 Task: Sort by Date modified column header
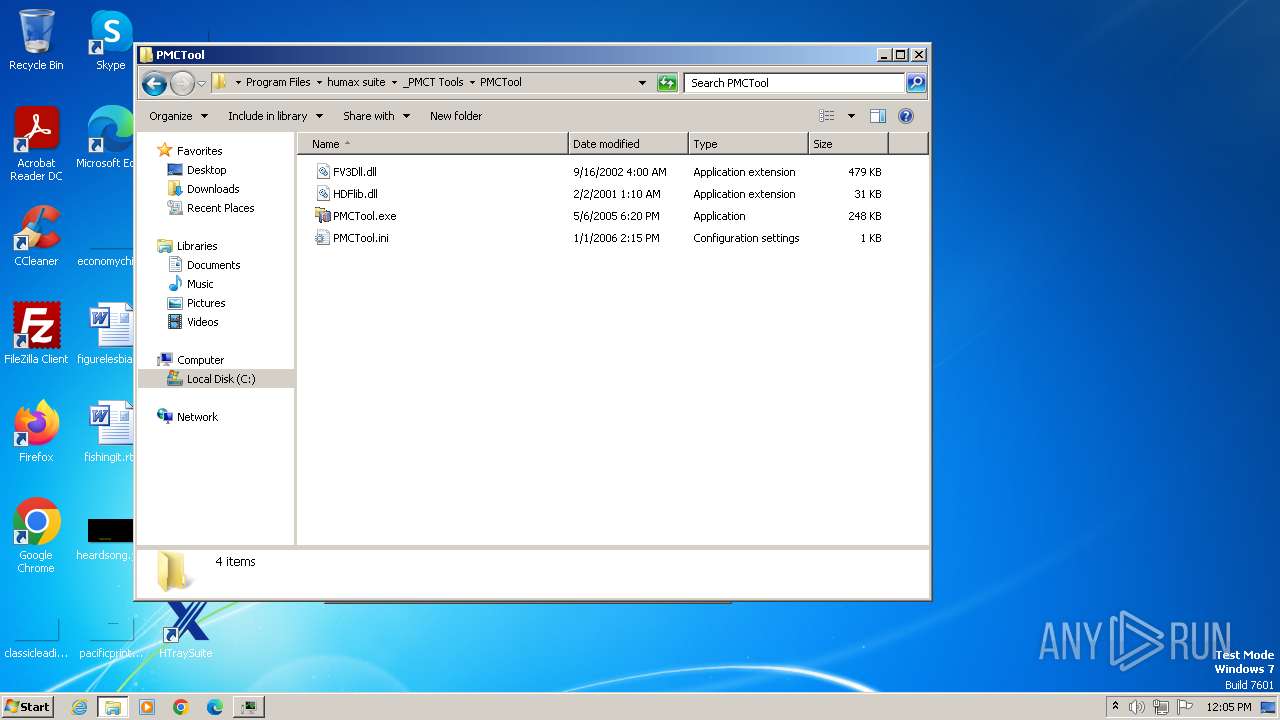[628, 144]
